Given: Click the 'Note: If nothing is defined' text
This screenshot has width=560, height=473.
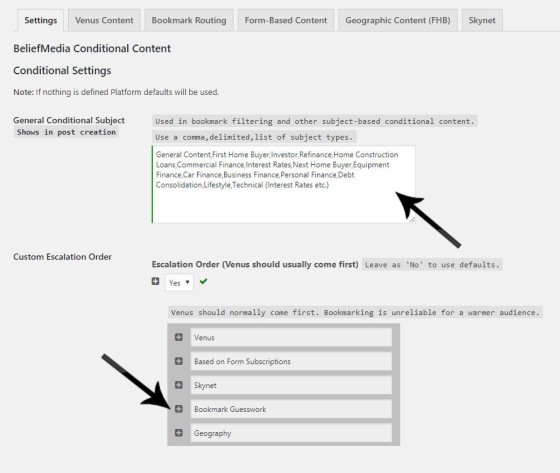Looking at the screenshot, I should [116, 92].
